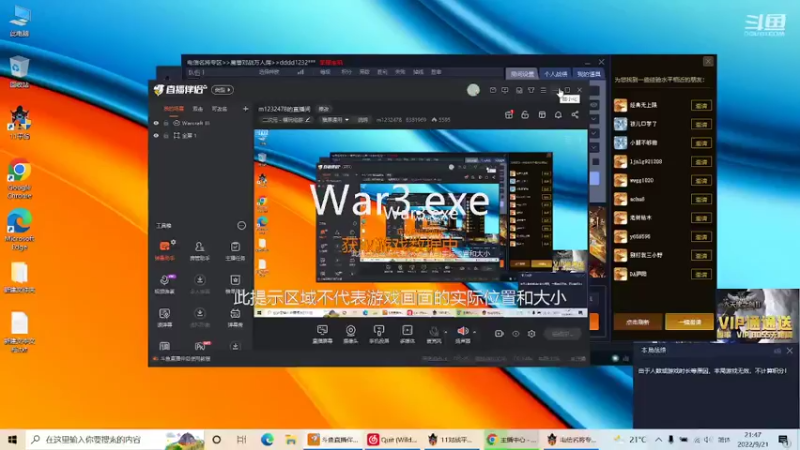Change the stream category with pencil icon
The height and width of the screenshot is (450, 800).
[x=308, y=120]
